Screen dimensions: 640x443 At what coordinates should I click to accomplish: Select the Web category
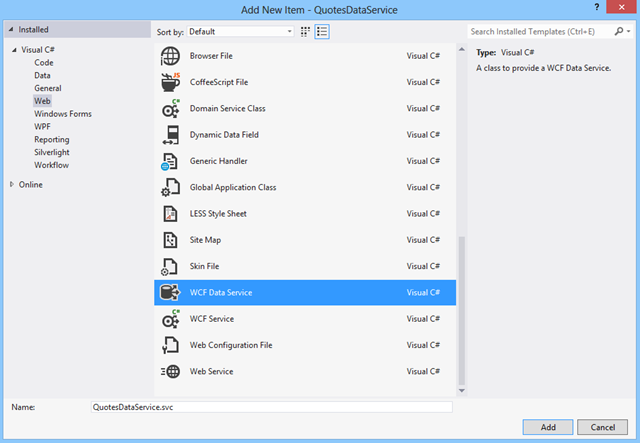click(x=42, y=101)
